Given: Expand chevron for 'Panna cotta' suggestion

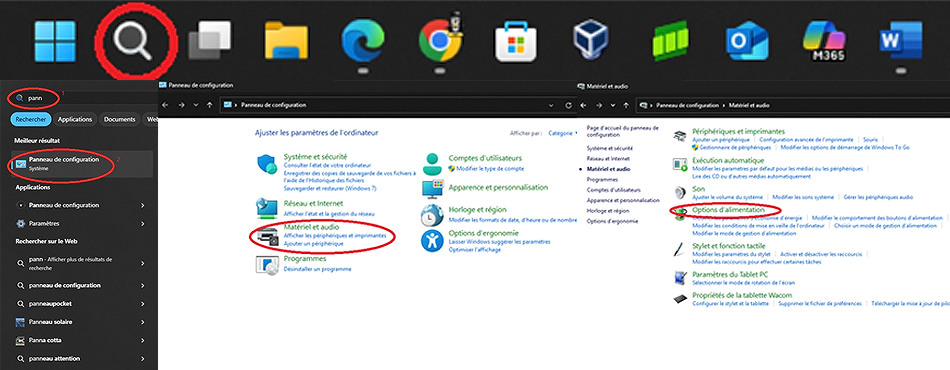Looking at the screenshot, I should tap(143, 340).
